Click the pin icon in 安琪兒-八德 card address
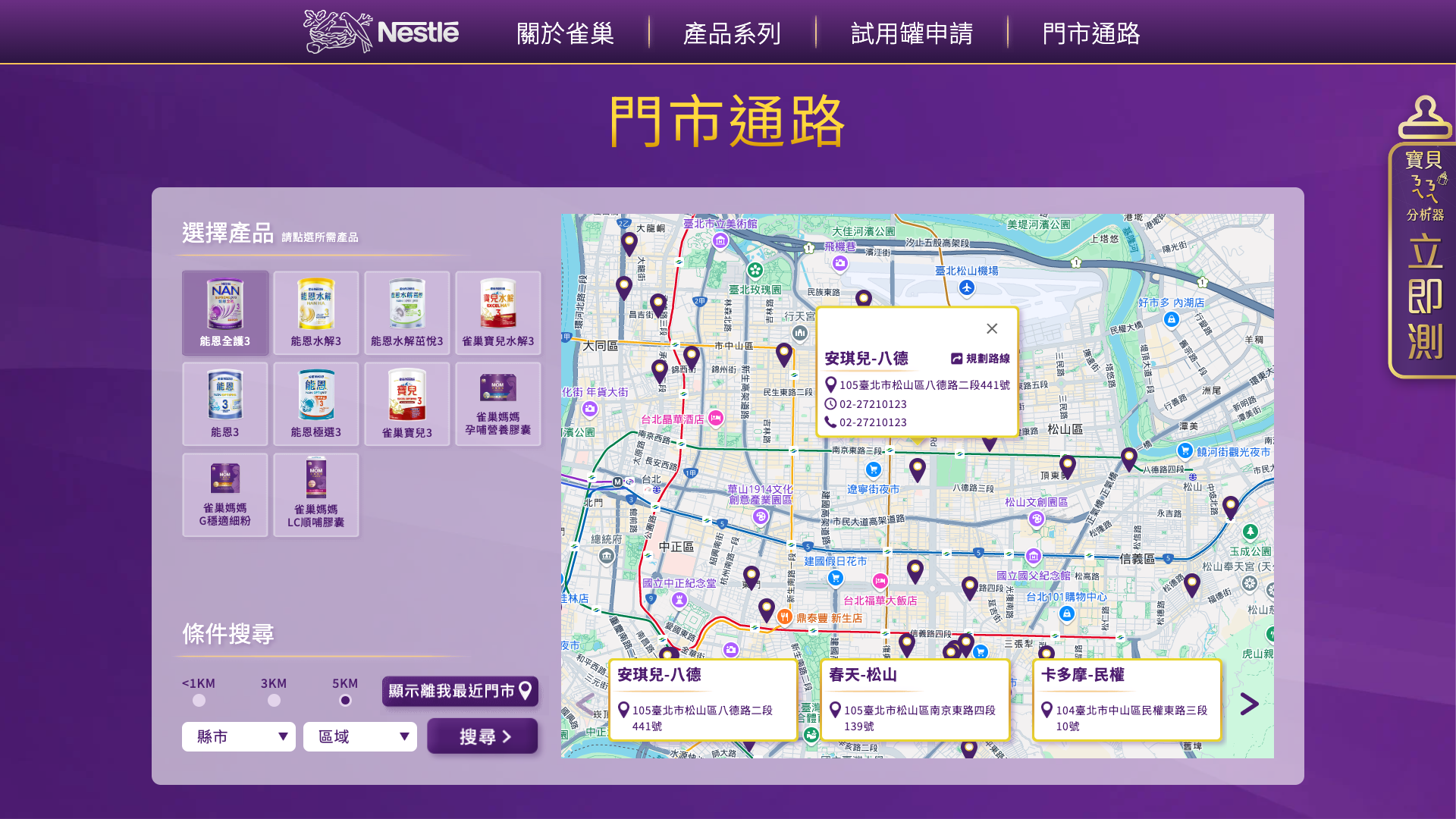The image size is (1456, 819). click(623, 710)
